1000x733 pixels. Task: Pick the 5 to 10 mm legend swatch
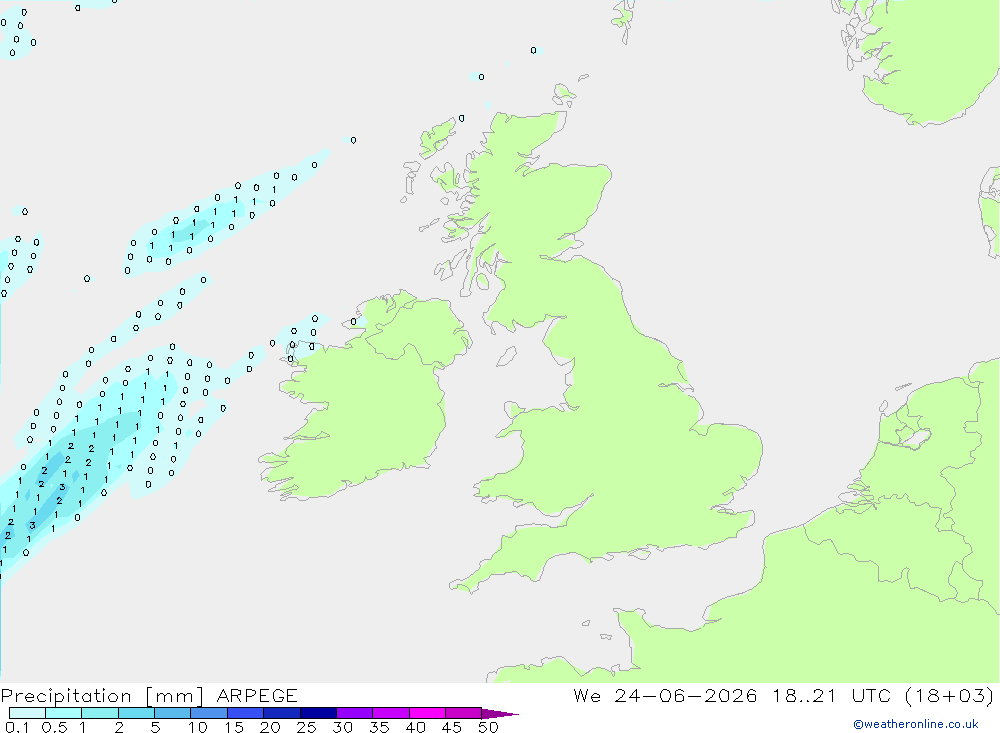coord(172,713)
